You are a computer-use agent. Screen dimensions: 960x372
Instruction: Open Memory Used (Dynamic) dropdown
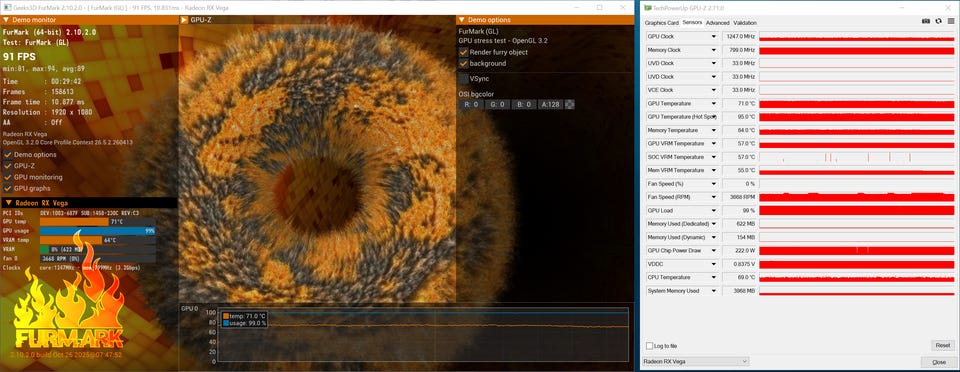point(713,237)
